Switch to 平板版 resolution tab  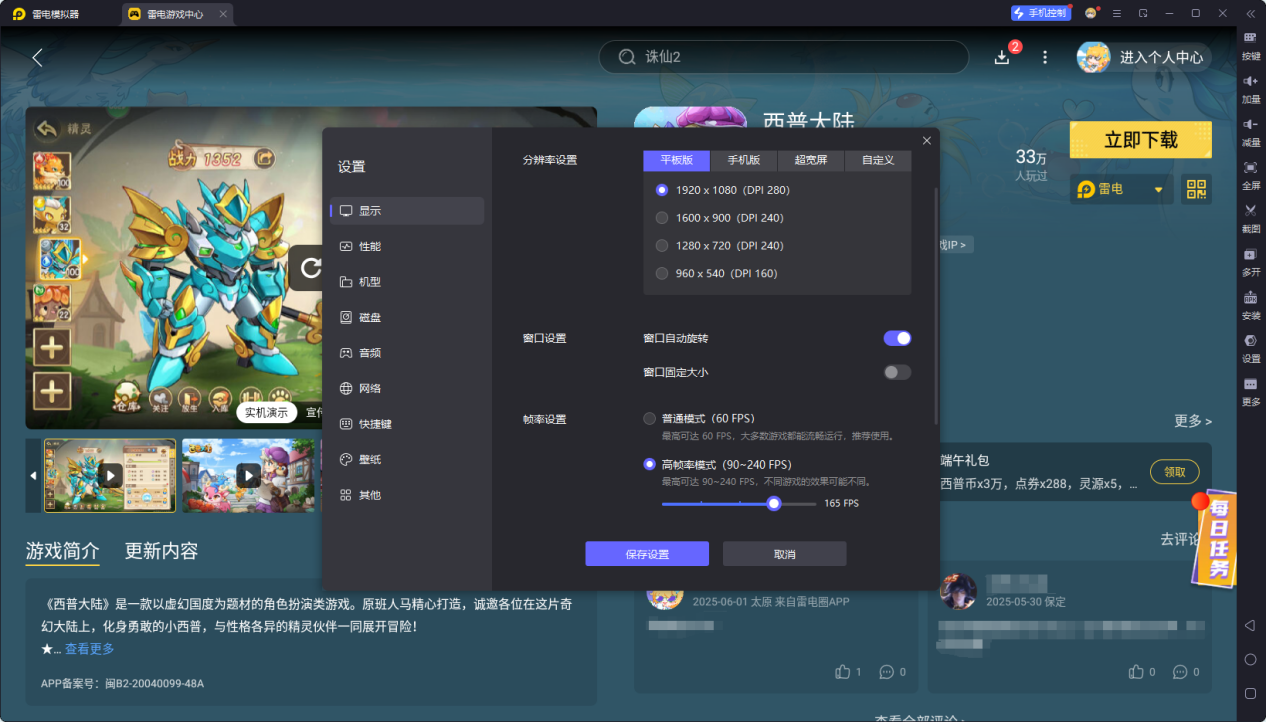click(x=676, y=160)
